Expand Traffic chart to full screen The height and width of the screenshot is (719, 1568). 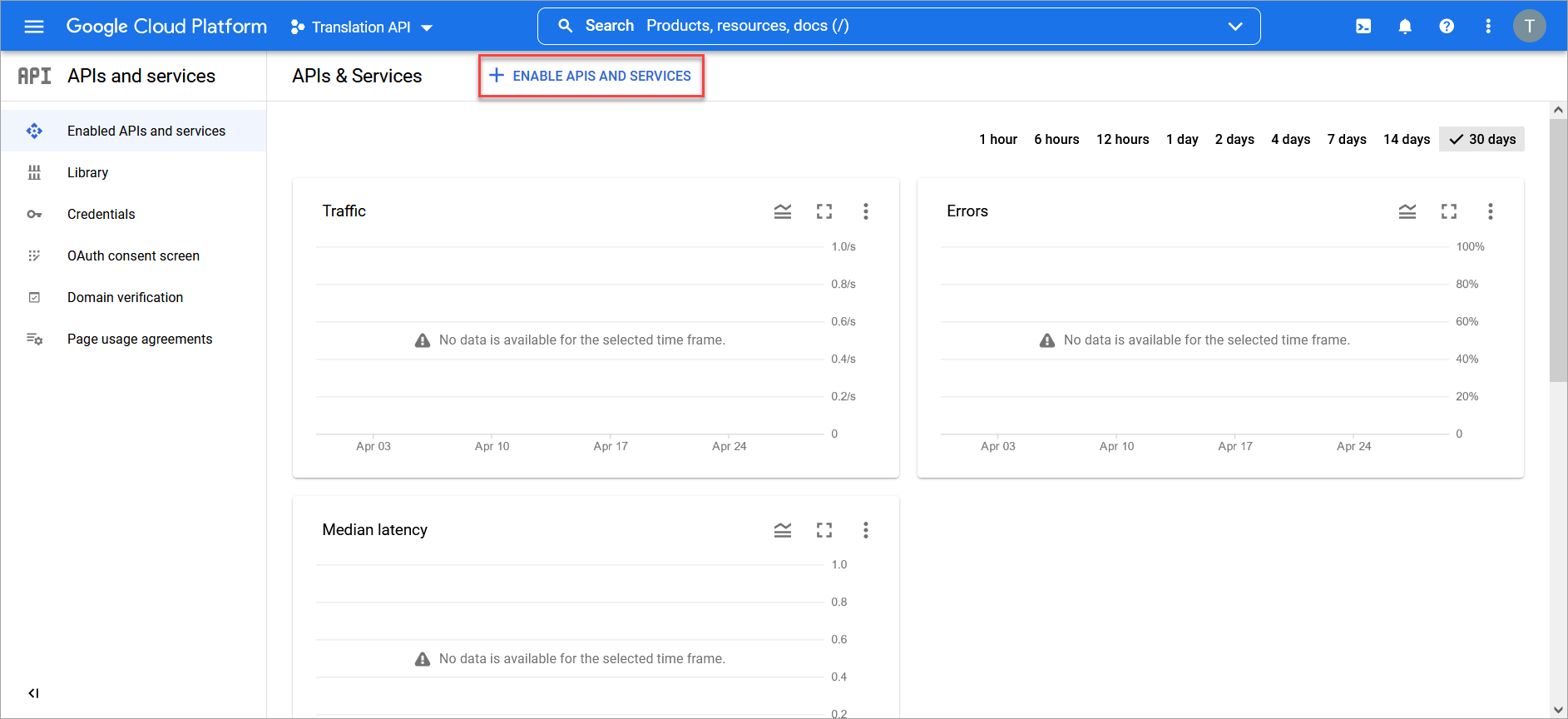pos(824,211)
